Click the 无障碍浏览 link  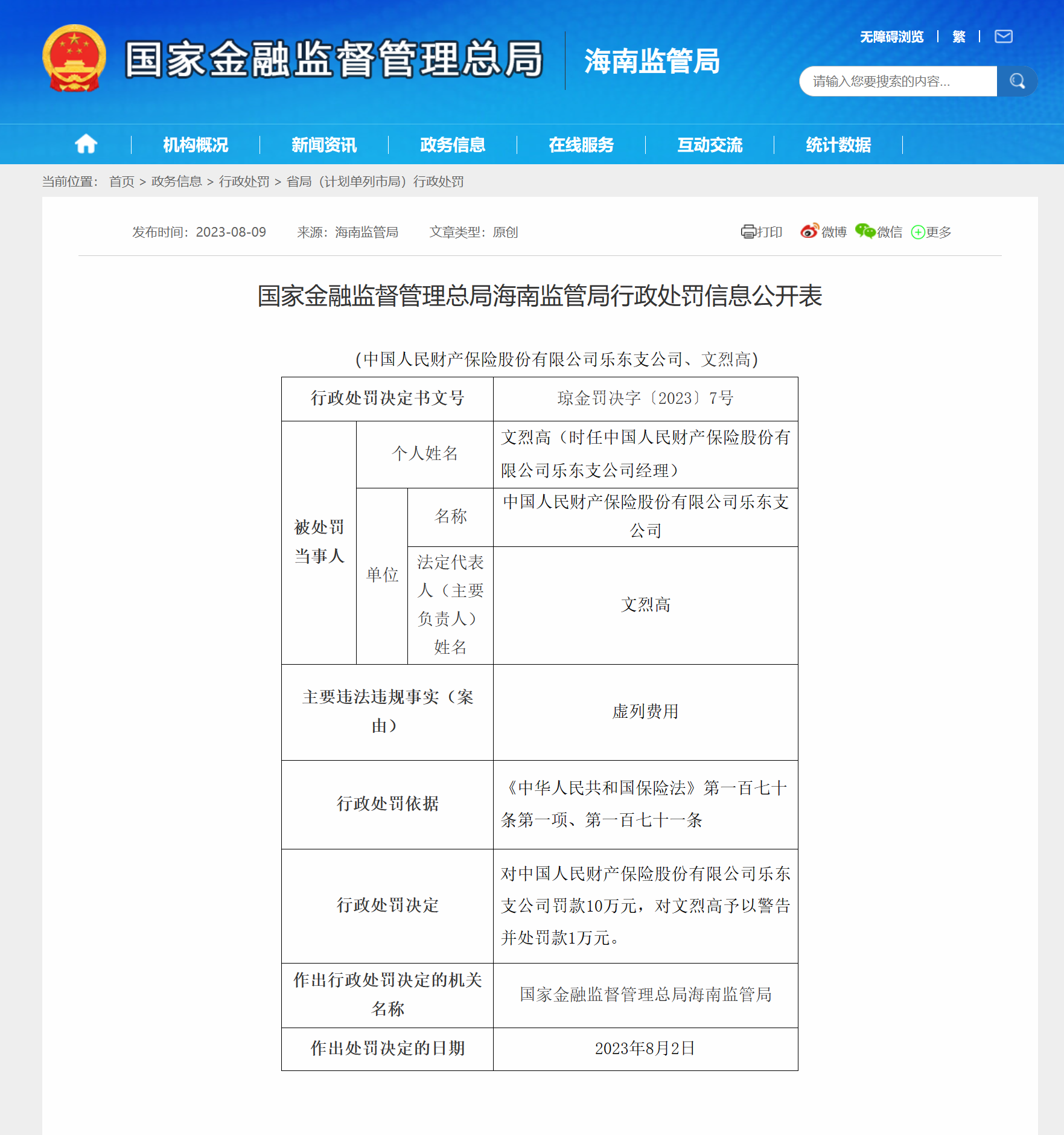891,37
